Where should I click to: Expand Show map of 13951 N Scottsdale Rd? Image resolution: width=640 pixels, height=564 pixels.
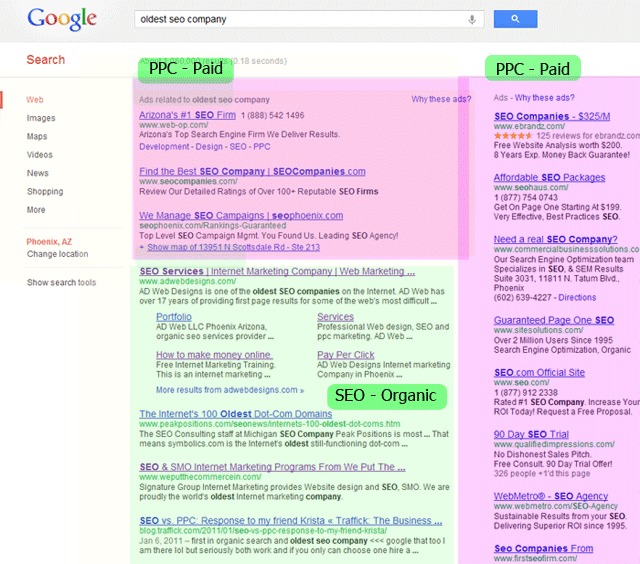(233, 247)
